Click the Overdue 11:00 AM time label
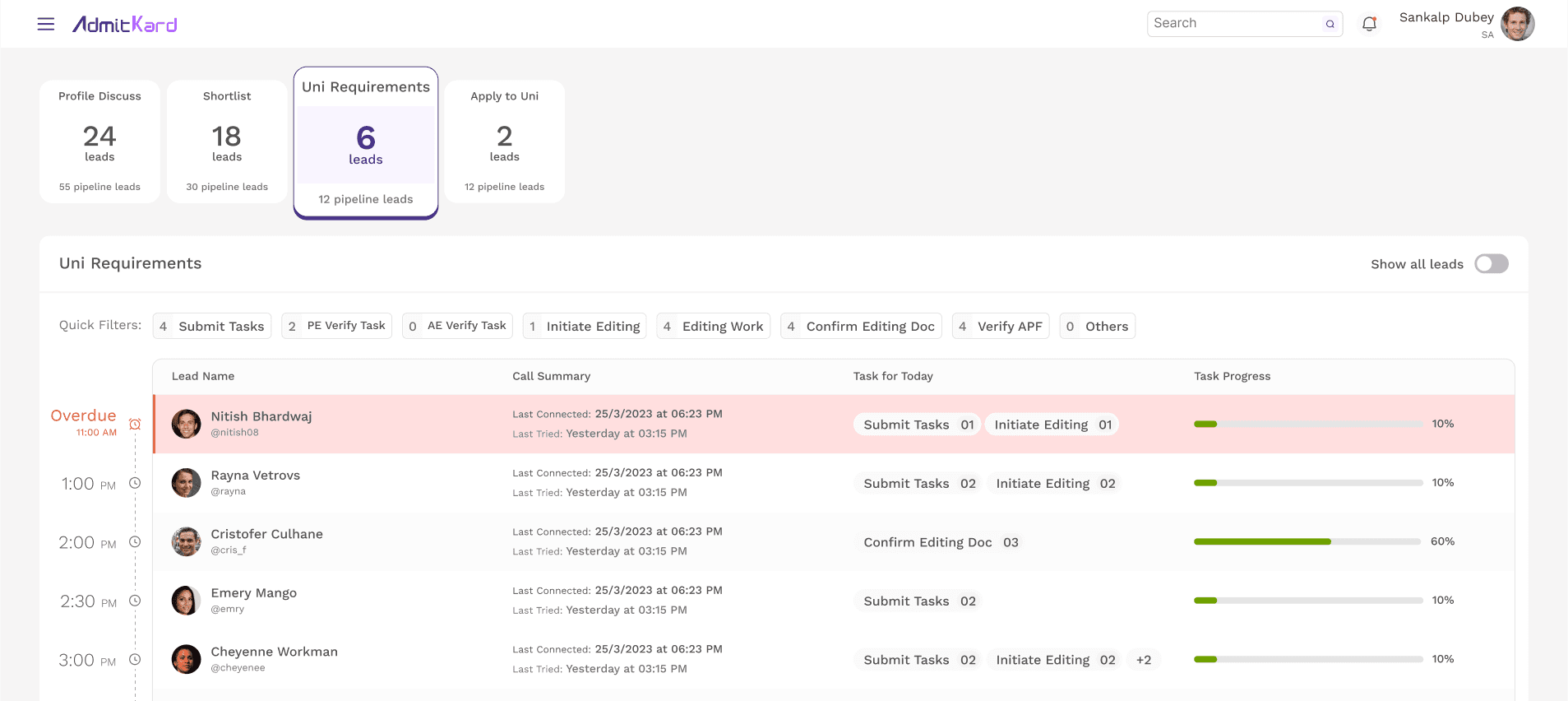 84,422
